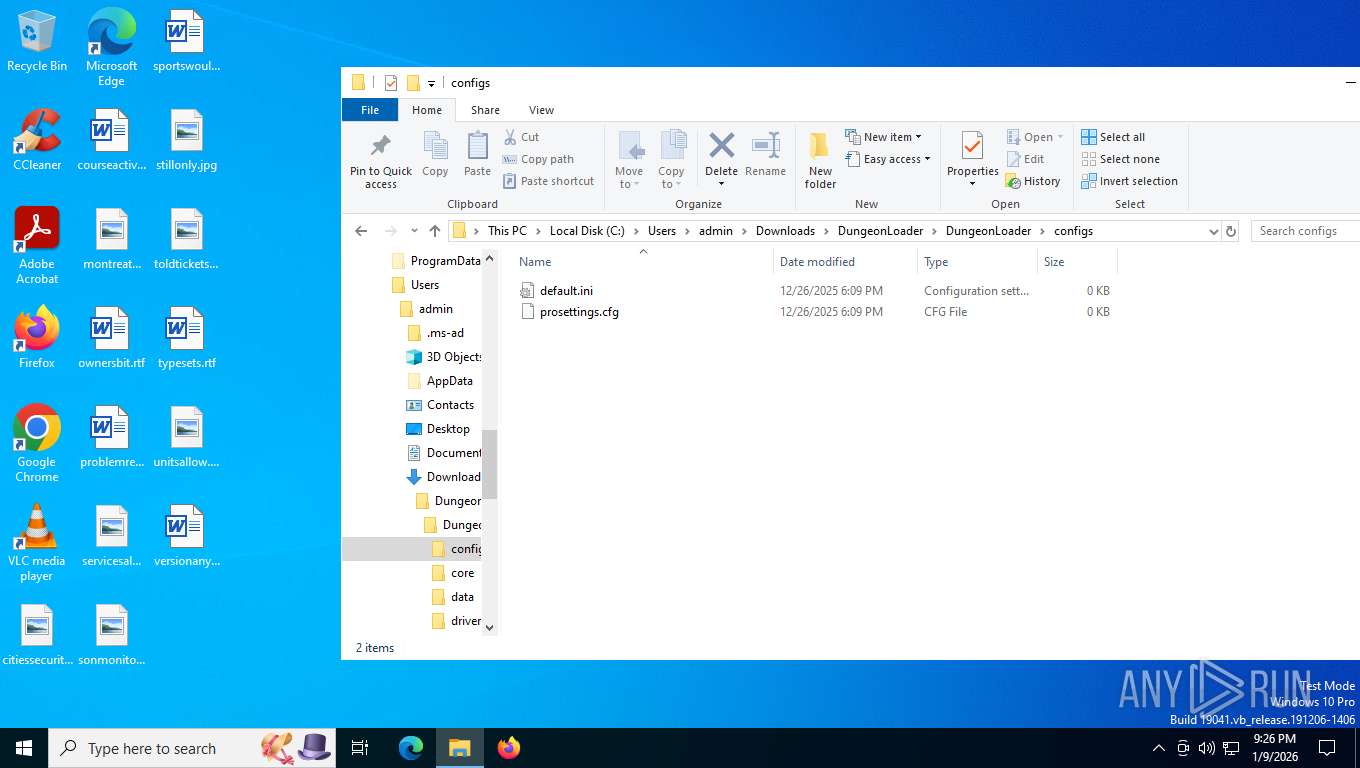Screen dimensions: 1360x768
Task: Click Edit in the Open group
Action: [x=1025, y=159]
